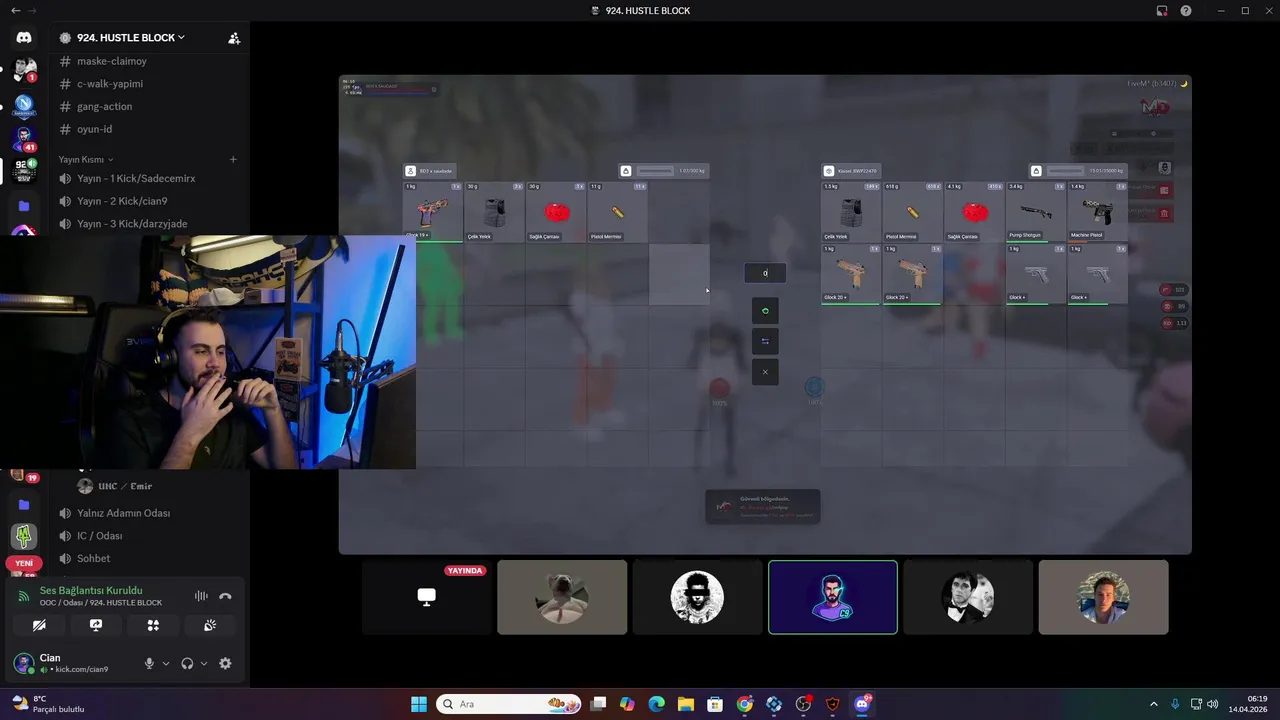
Task: Turn on camera in voice panel
Action: (x=39, y=625)
